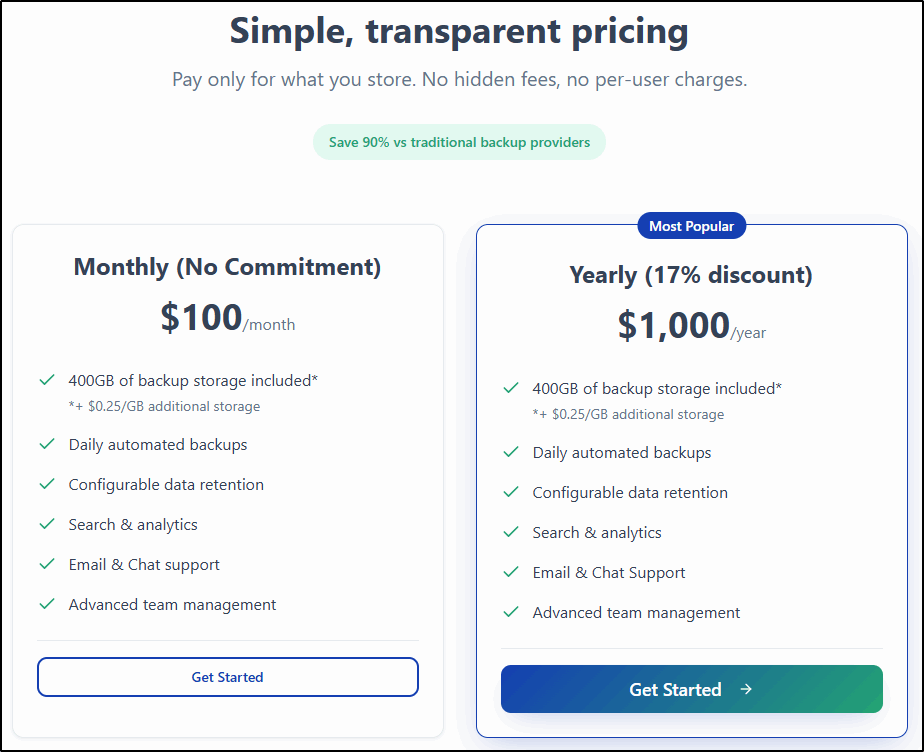Viewport: 924px width, 752px height.
Task: Click checkmark next to monthly Daily automated backups
Action: click(x=46, y=444)
